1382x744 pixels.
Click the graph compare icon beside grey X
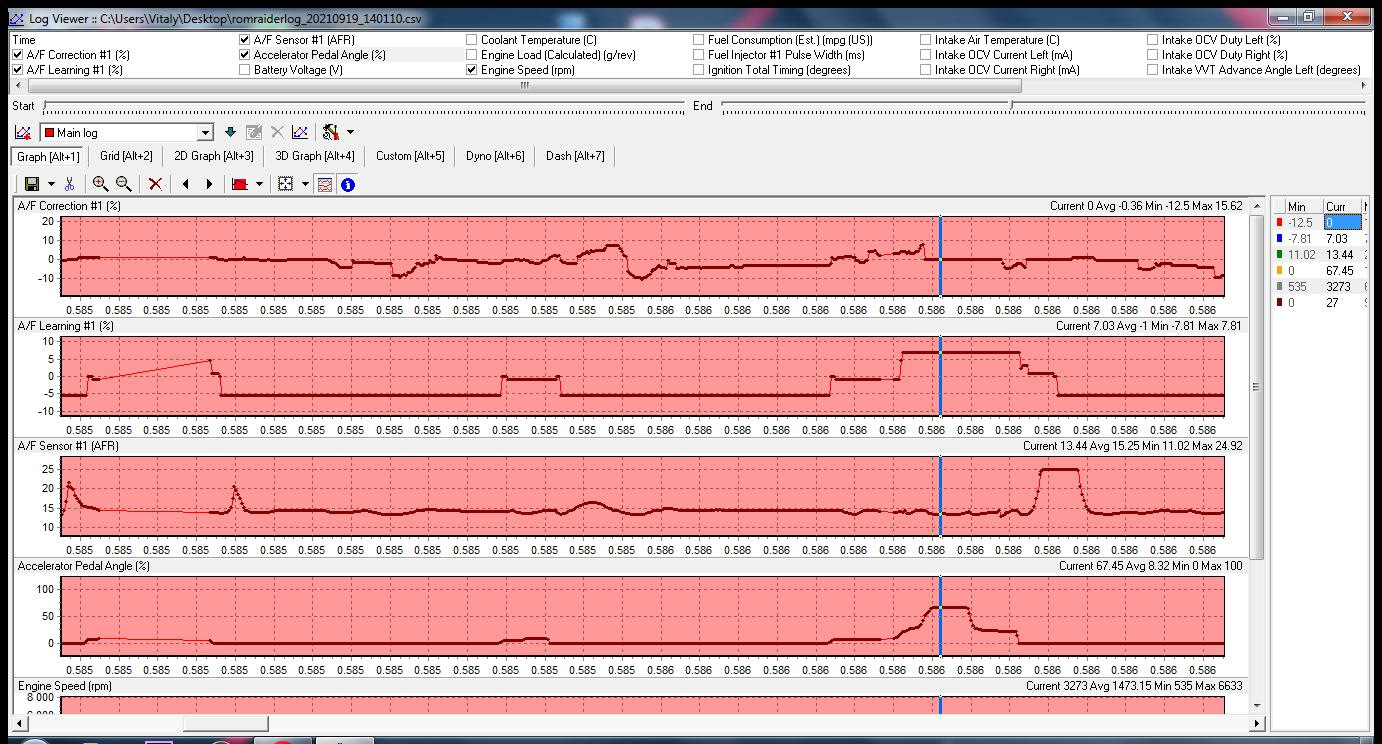(299, 133)
